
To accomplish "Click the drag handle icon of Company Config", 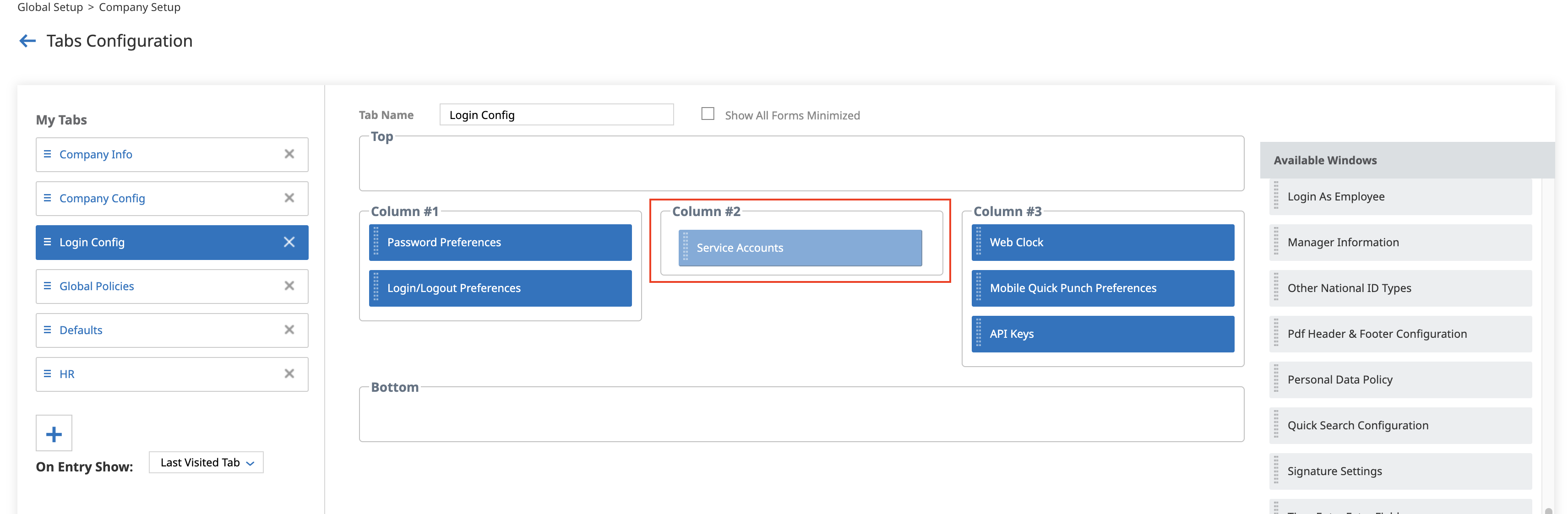I will point(48,198).
